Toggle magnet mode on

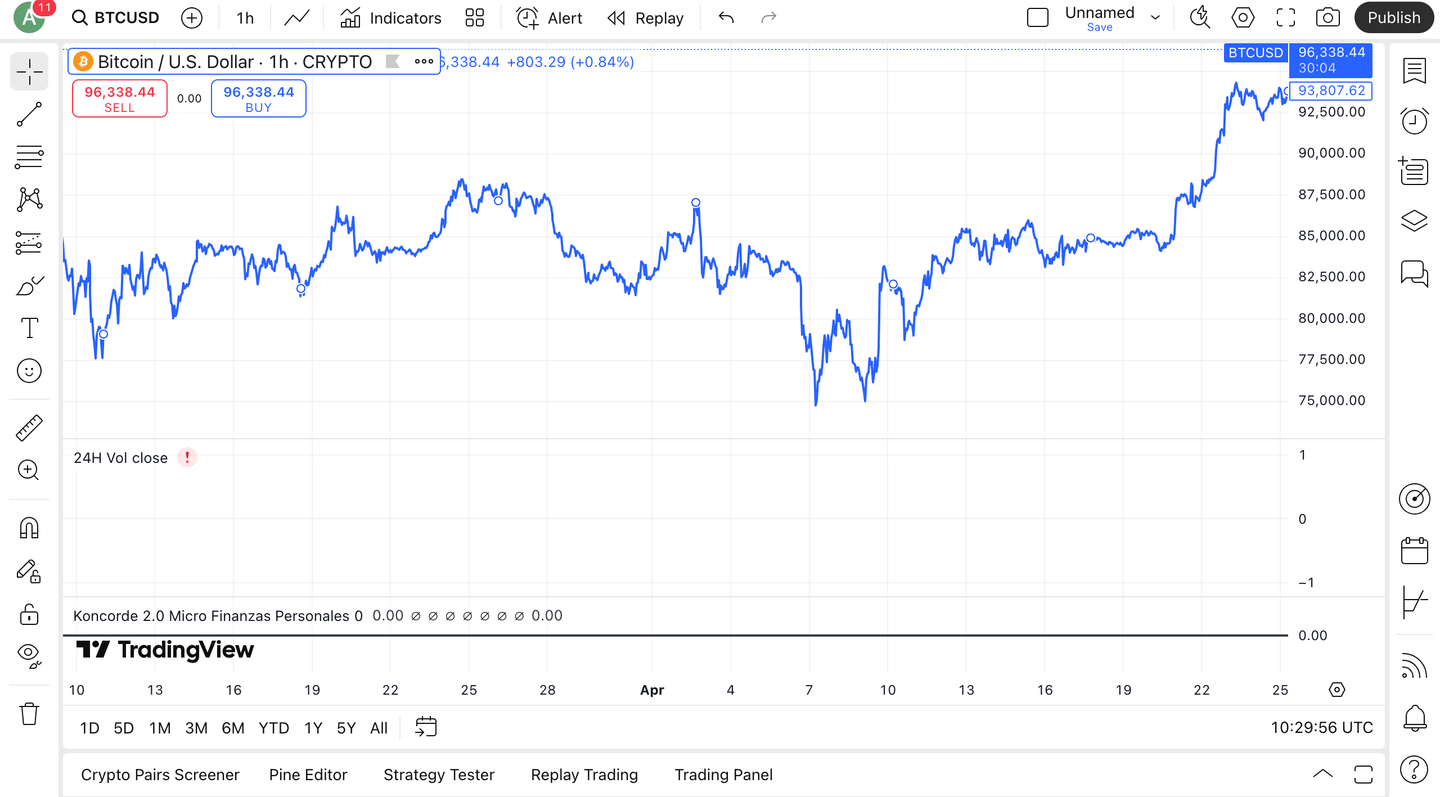click(x=29, y=527)
